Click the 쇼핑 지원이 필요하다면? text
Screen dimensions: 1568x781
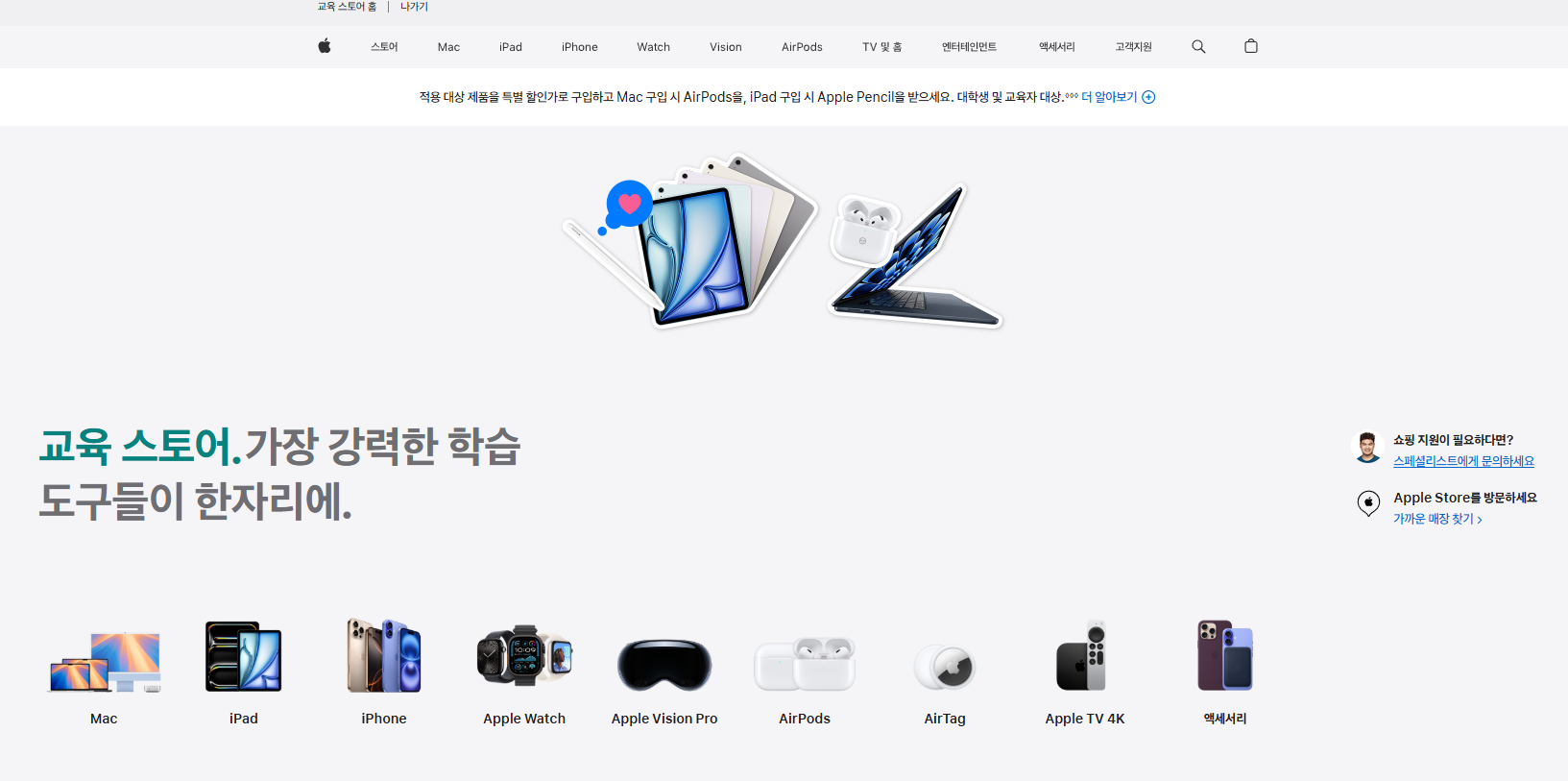1453,440
